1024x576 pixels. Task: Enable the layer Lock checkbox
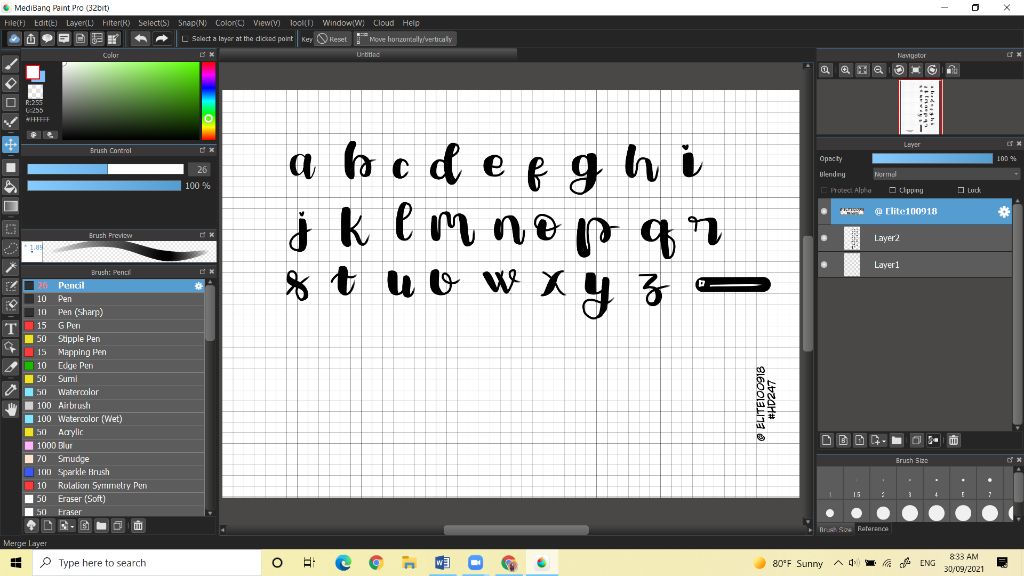coord(961,190)
